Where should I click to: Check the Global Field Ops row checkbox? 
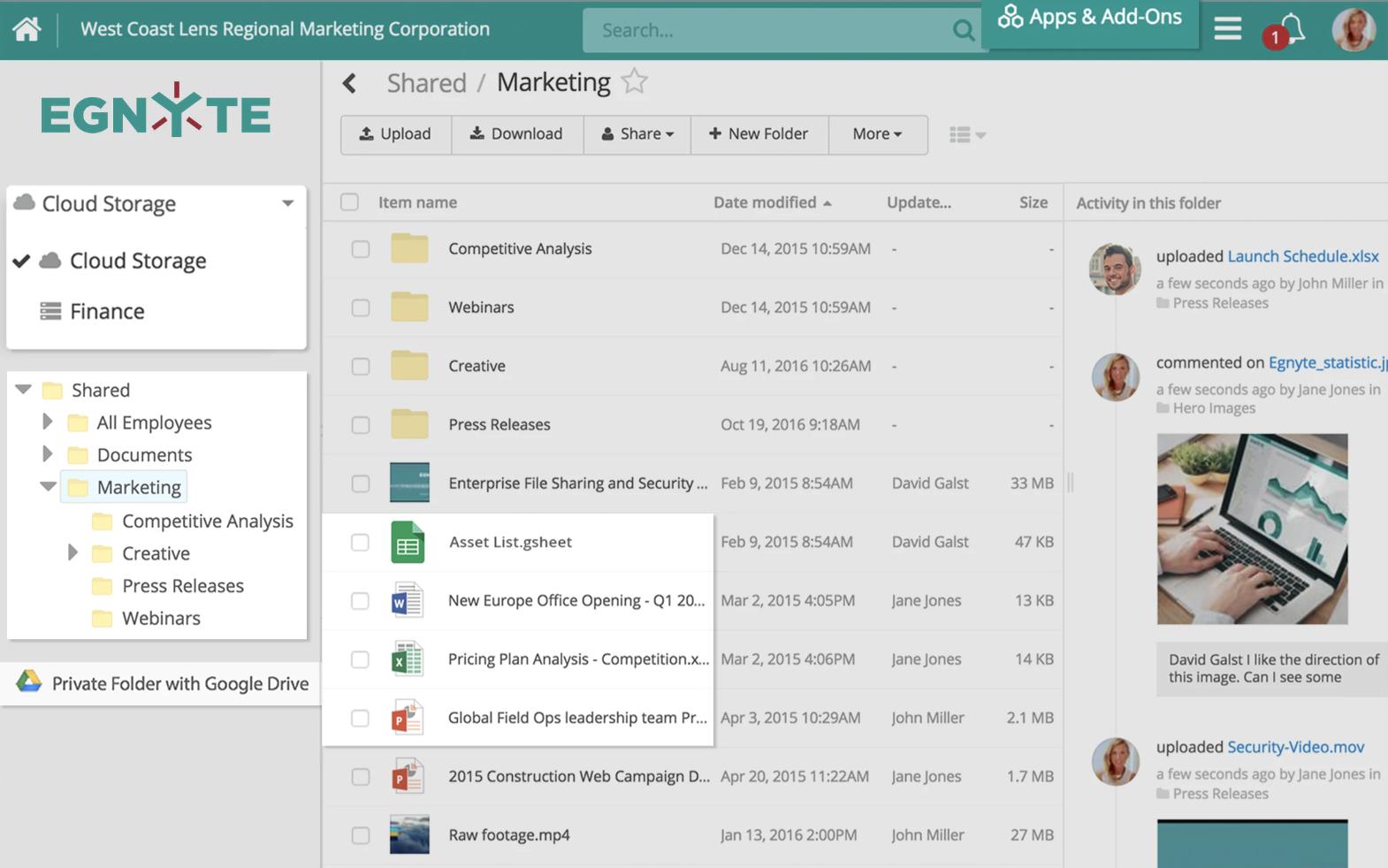point(360,718)
